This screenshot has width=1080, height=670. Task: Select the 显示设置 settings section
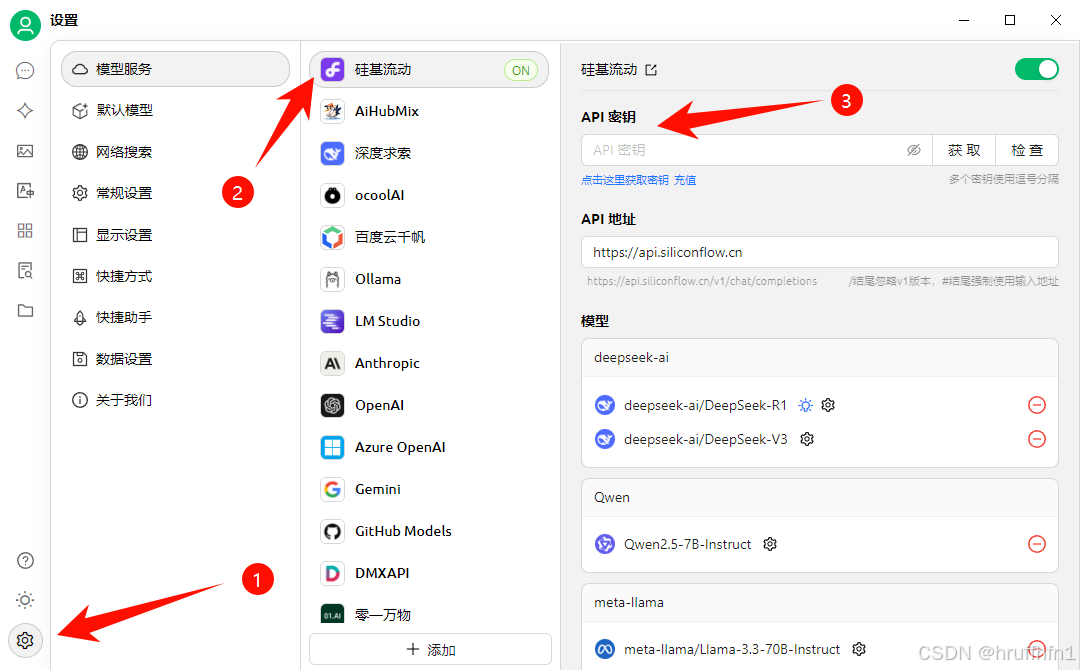pos(176,235)
